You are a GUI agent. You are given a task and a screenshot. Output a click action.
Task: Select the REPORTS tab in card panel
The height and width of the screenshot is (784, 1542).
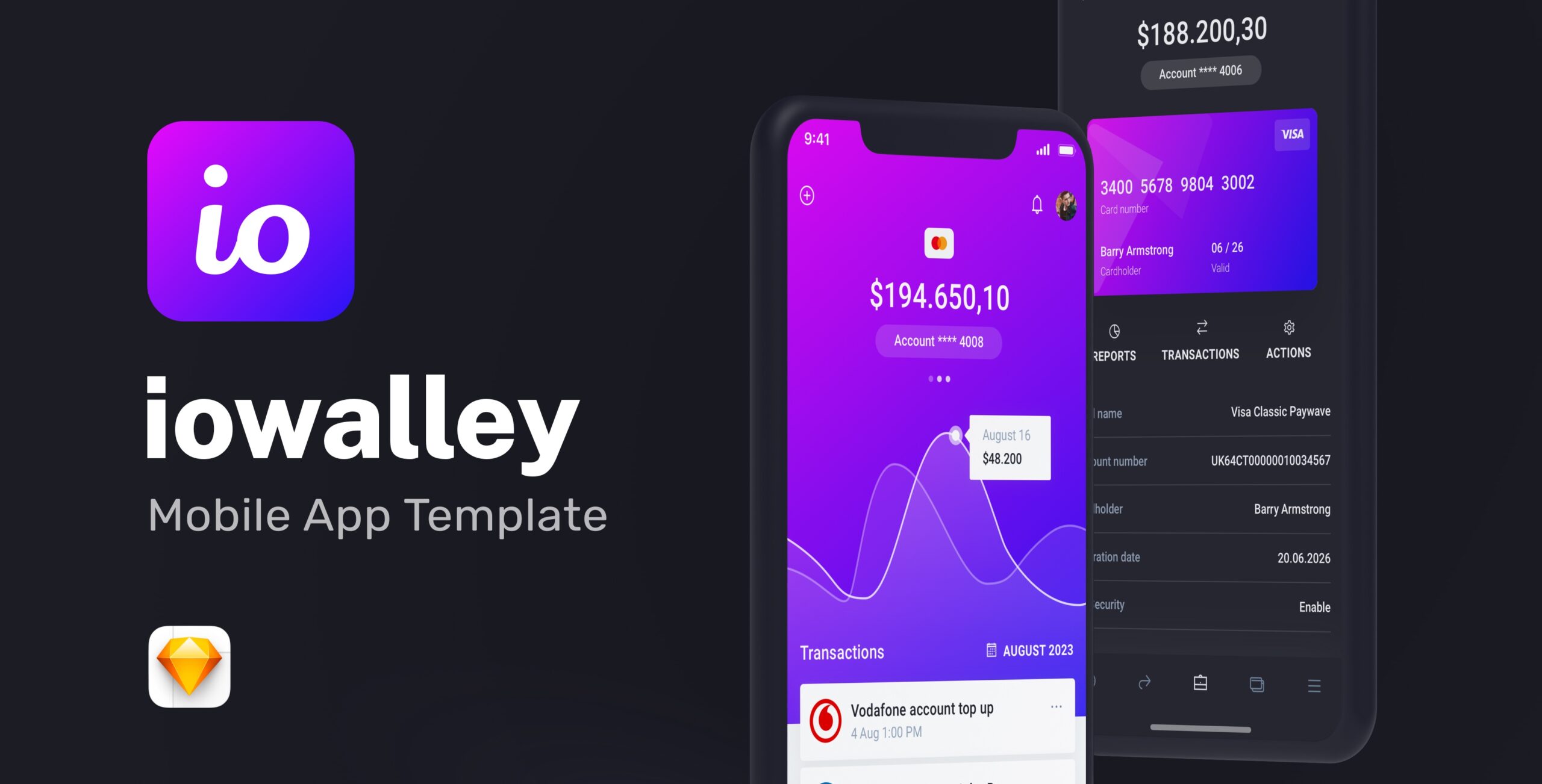[1113, 340]
